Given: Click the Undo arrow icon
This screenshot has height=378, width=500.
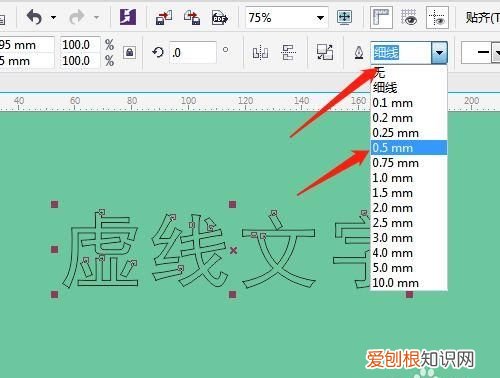Looking at the screenshot, I should [35, 17].
